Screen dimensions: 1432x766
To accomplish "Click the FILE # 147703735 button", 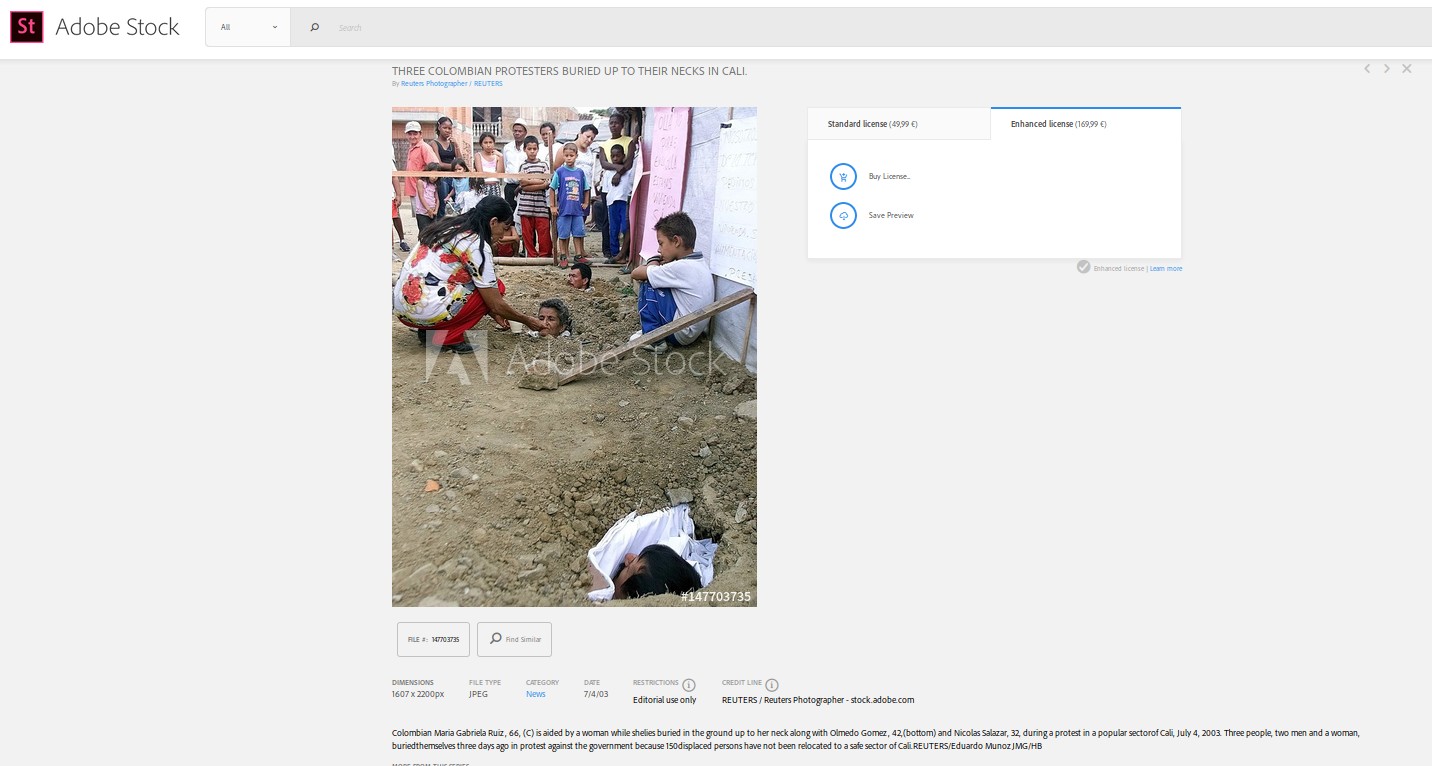I will 433,639.
